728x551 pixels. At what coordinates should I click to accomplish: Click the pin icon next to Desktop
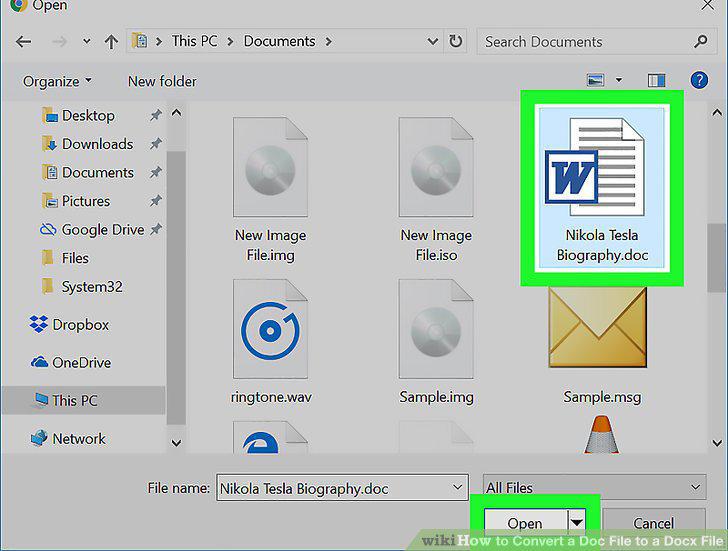[156, 115]
